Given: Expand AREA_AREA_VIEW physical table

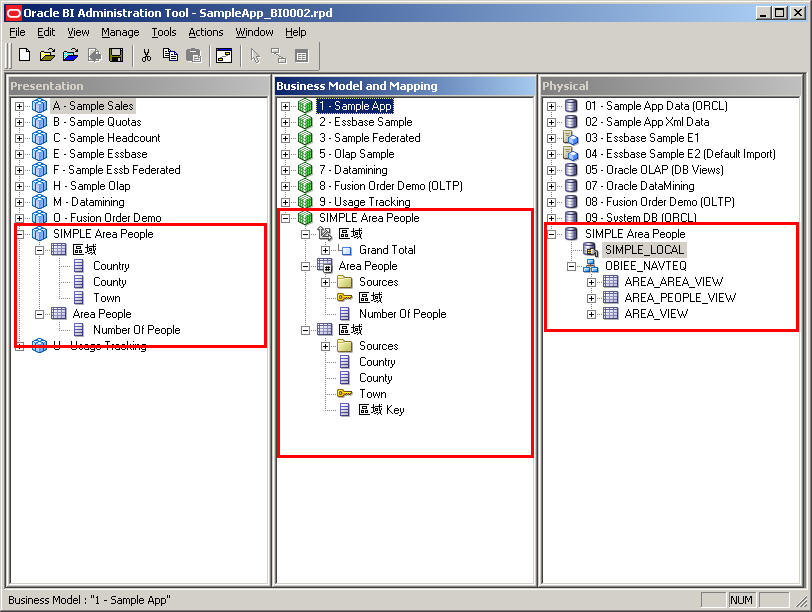Looking at the screenshot, I should coord(591,282).
